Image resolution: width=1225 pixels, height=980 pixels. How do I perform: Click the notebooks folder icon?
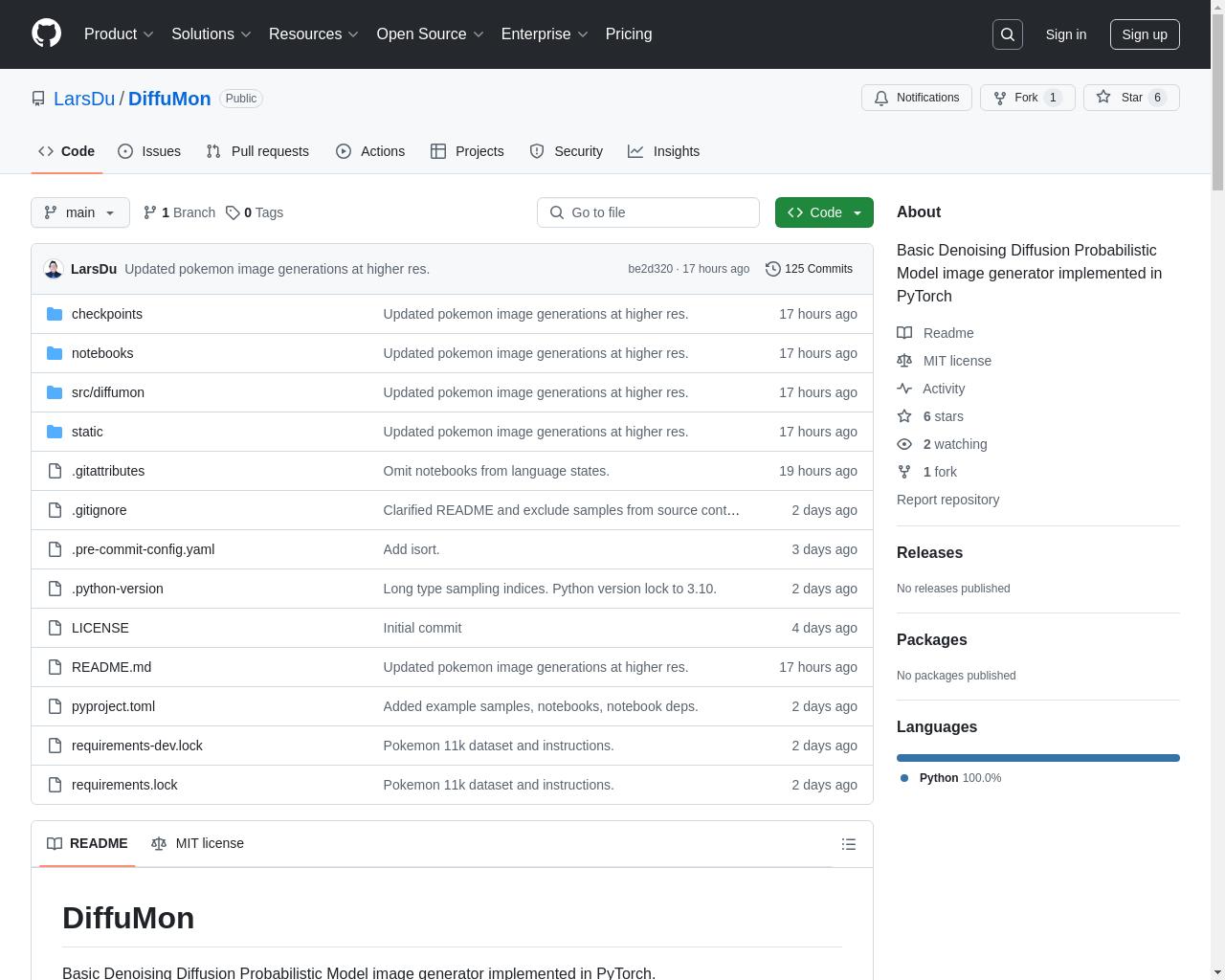[x=55, y=353]
